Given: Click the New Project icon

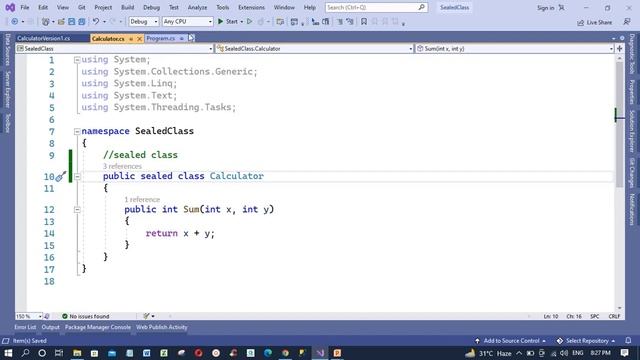Looking at the screenshot, I should (x=46, y=22).
